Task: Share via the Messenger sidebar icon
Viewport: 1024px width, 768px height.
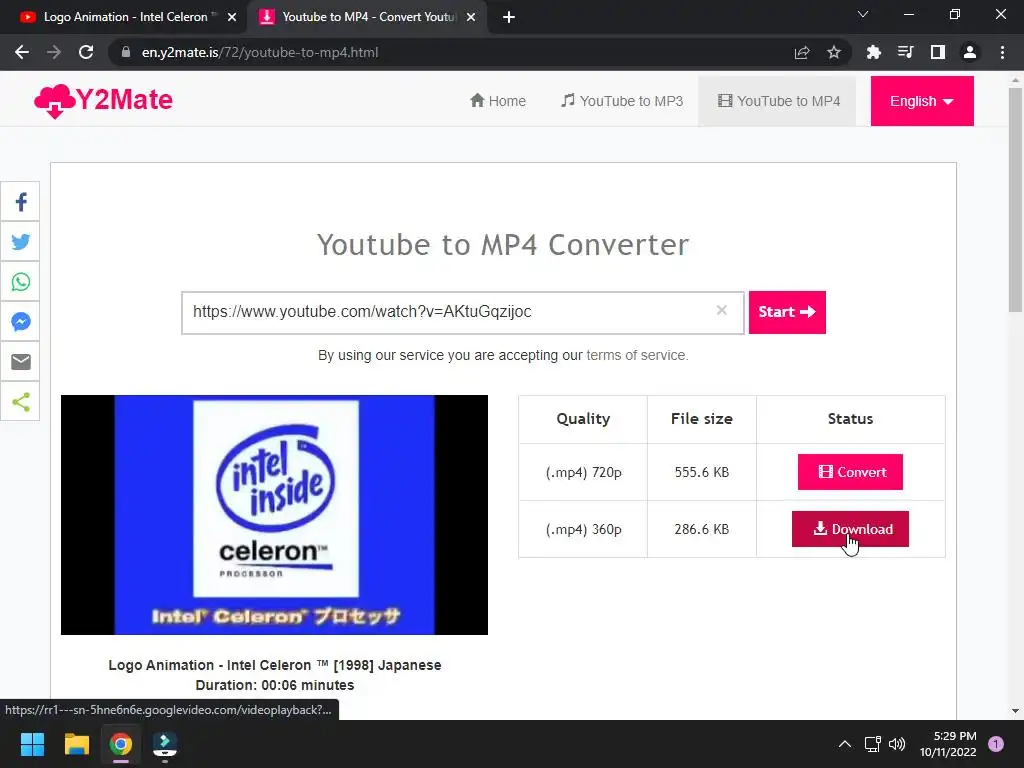Action: point(20,321)
